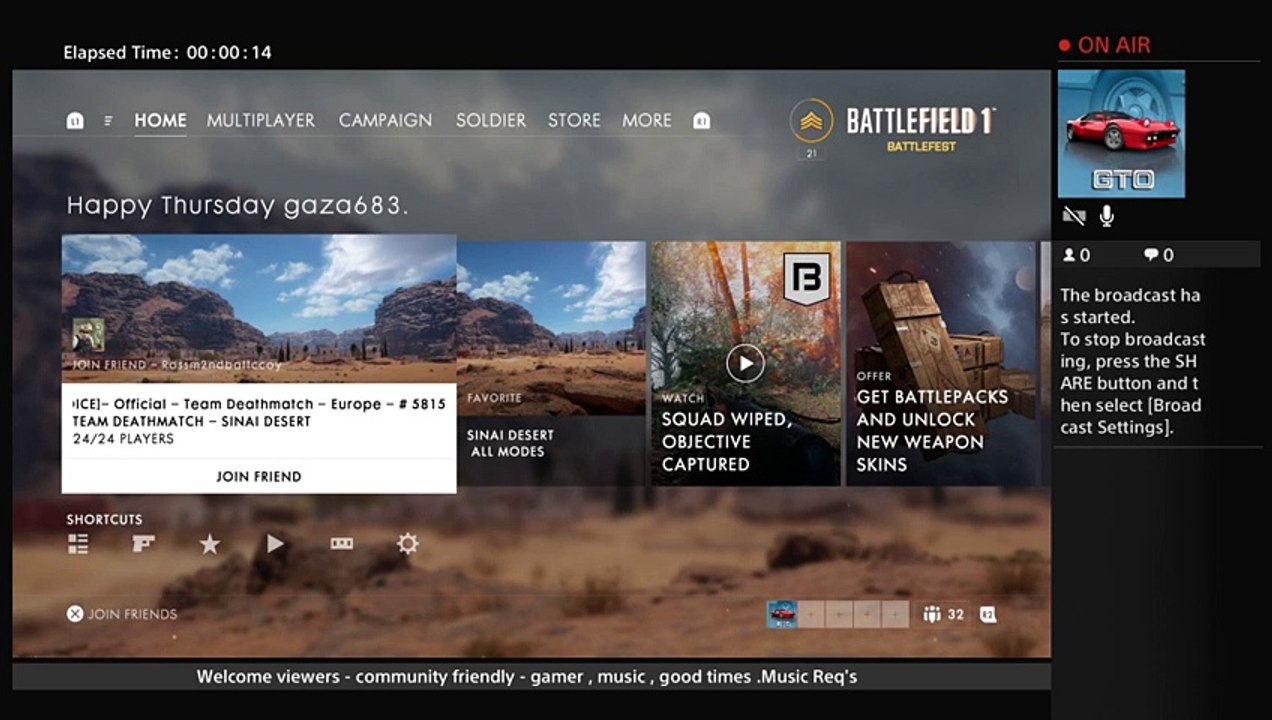The height and width of the screenshot is (720, 1272).
Task: Click the Elapsed Time counter
Action: pyautogui.click(x=167, y=52)
